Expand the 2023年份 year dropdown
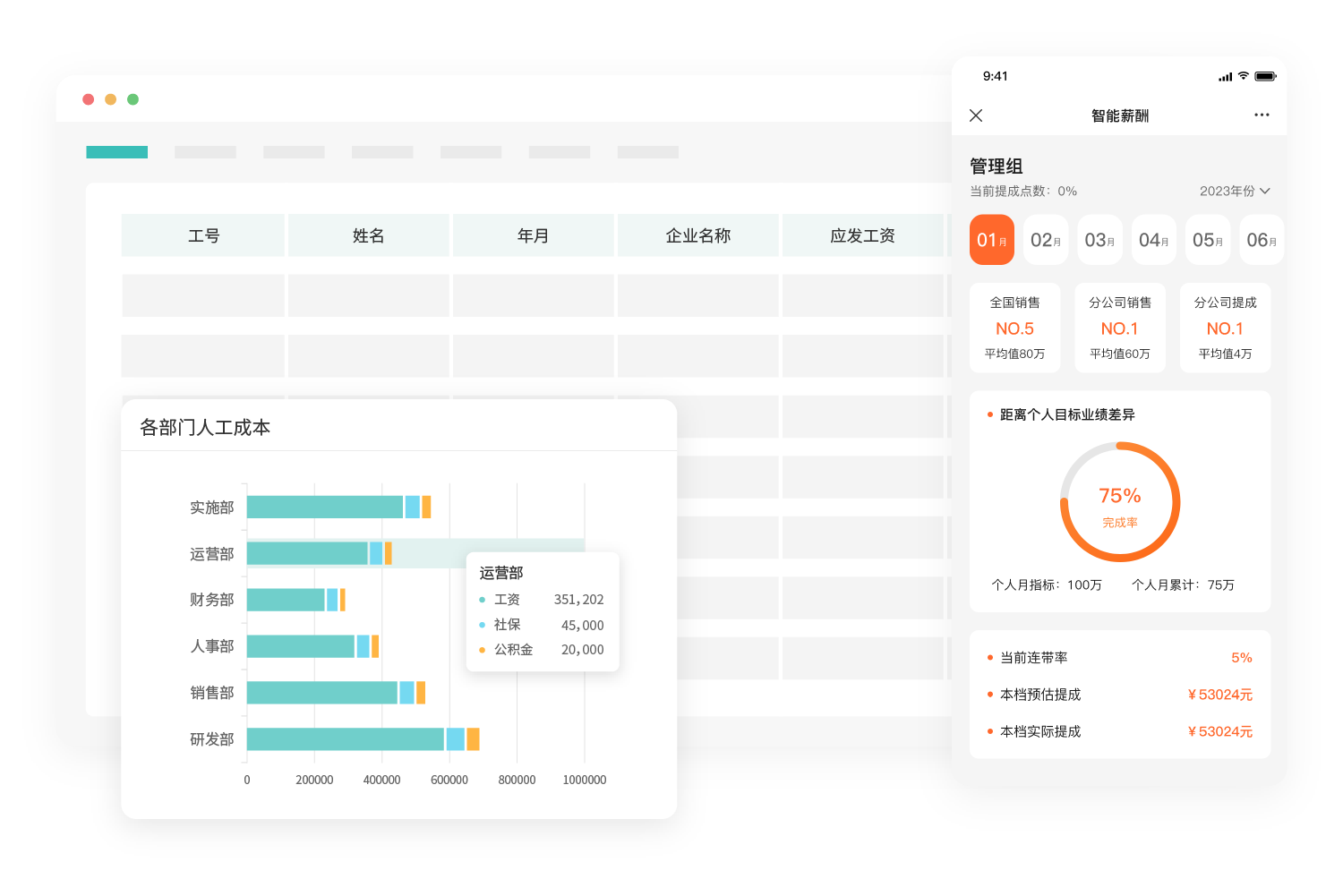The image size is (1343, 896). [1235, 191]
